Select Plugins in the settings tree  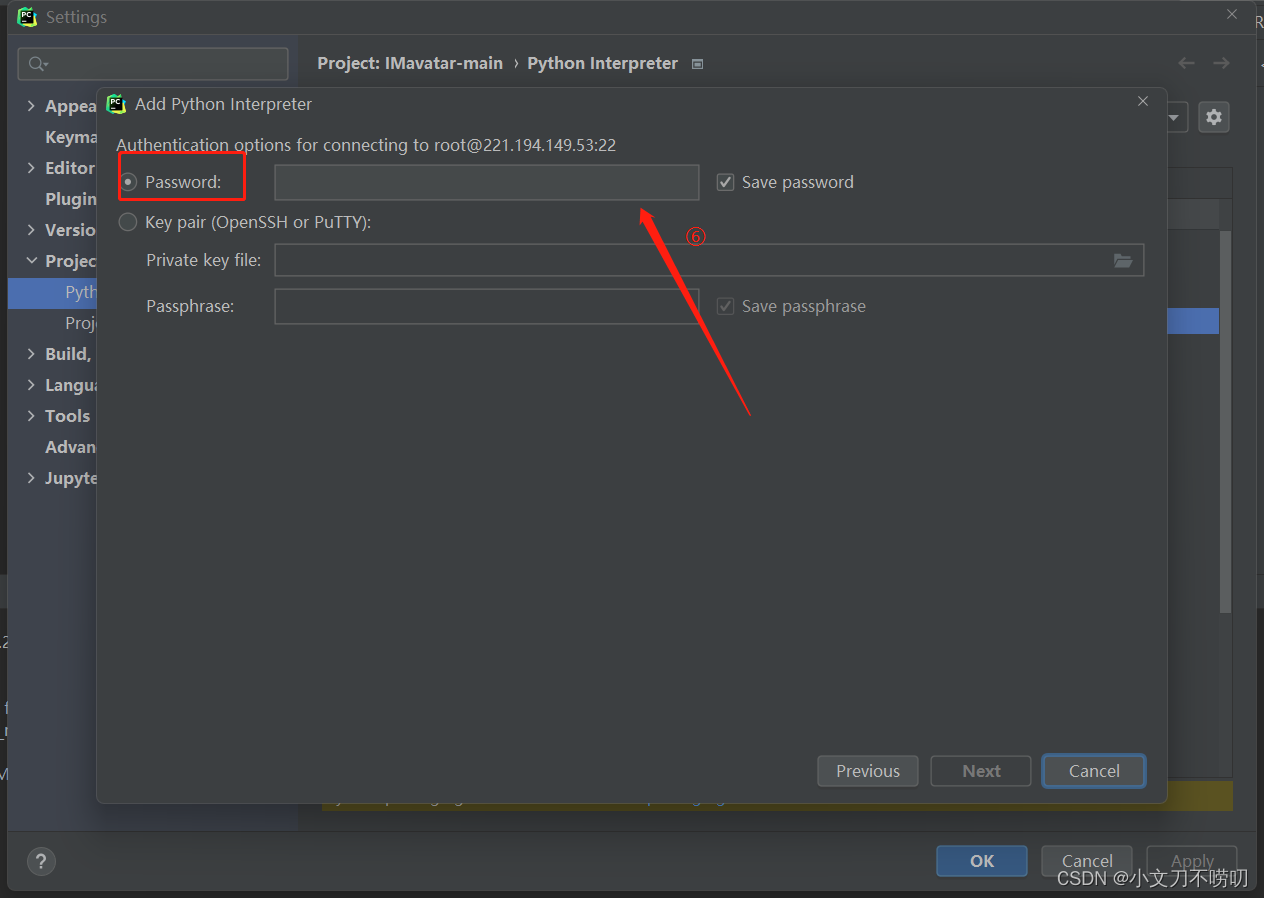pos(71,199)
